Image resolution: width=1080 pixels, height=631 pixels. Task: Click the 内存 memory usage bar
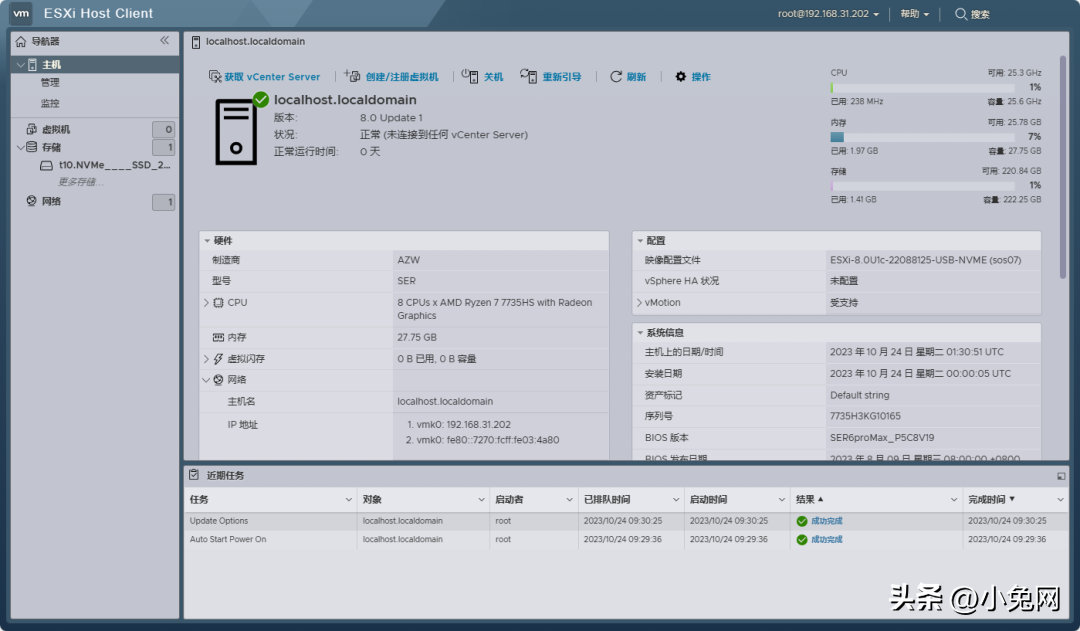922,137
